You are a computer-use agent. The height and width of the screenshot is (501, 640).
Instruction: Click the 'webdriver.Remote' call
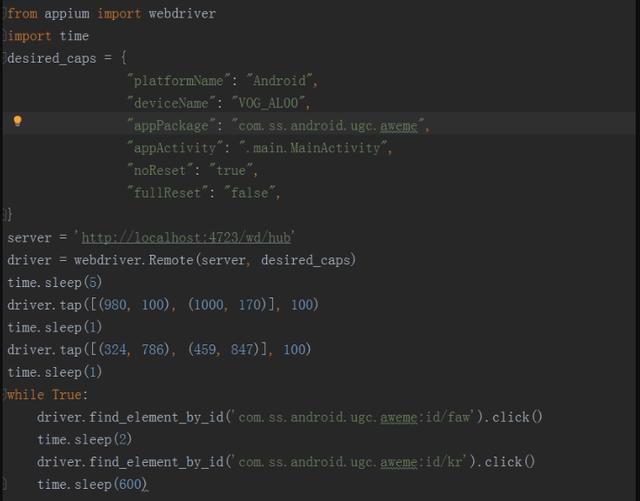click(x=133, y=260)
